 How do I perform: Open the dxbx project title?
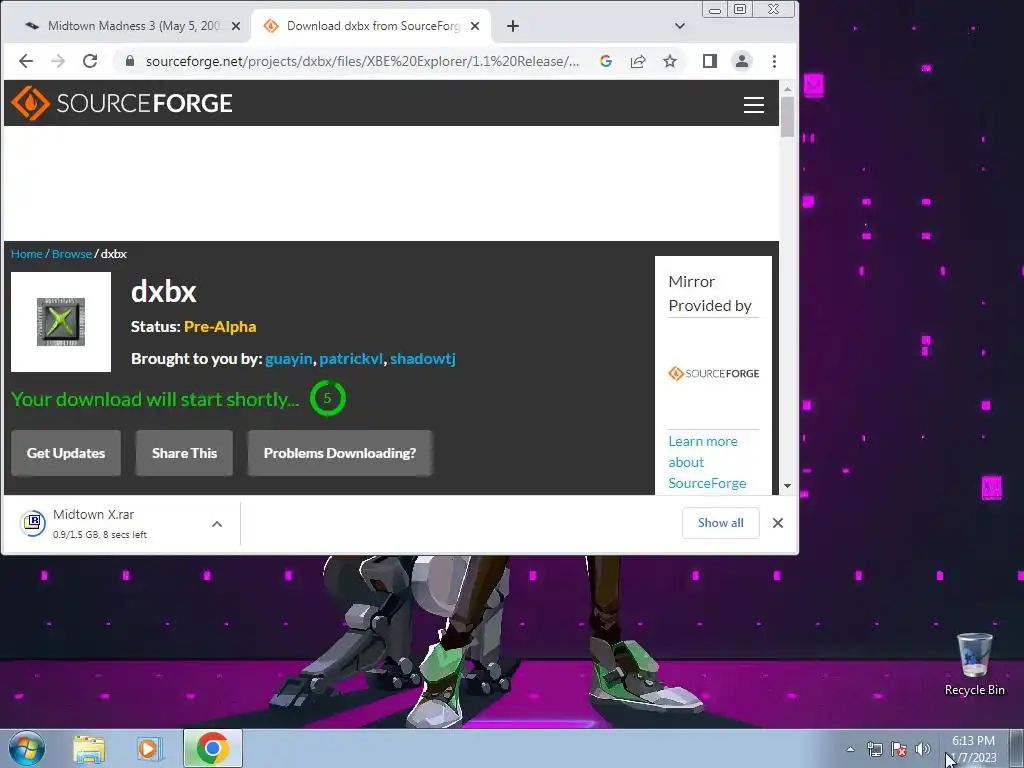(164, 291)
